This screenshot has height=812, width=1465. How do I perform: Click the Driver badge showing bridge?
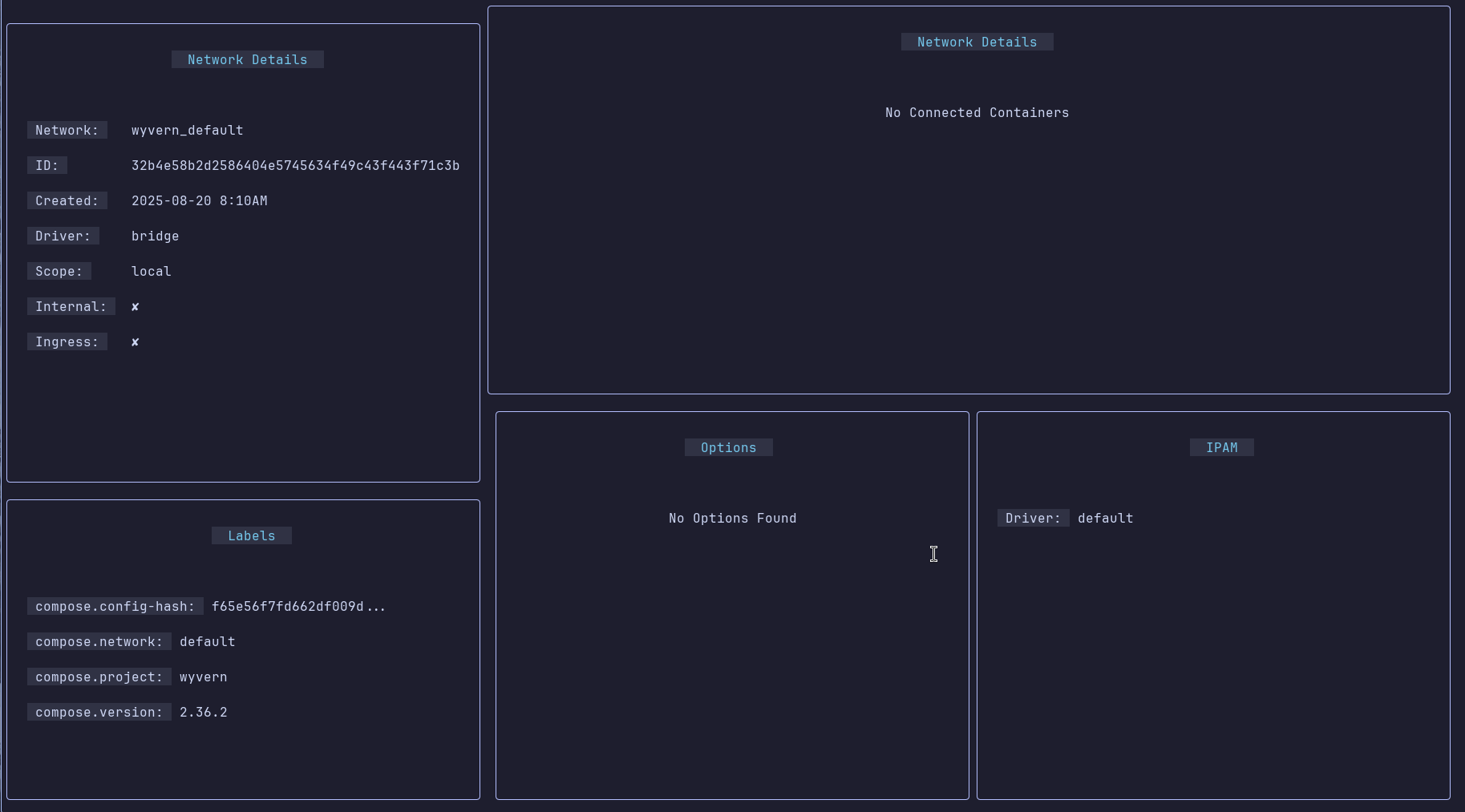tap(63, 236)
